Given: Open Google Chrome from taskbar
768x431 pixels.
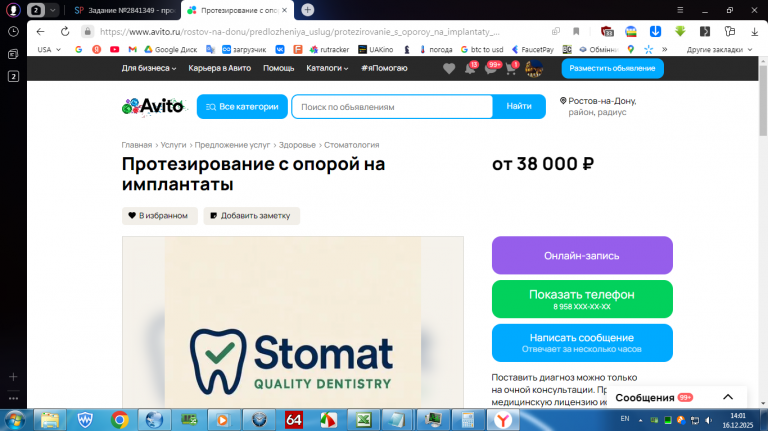Looking at the screenshot, I should [120, 420].
